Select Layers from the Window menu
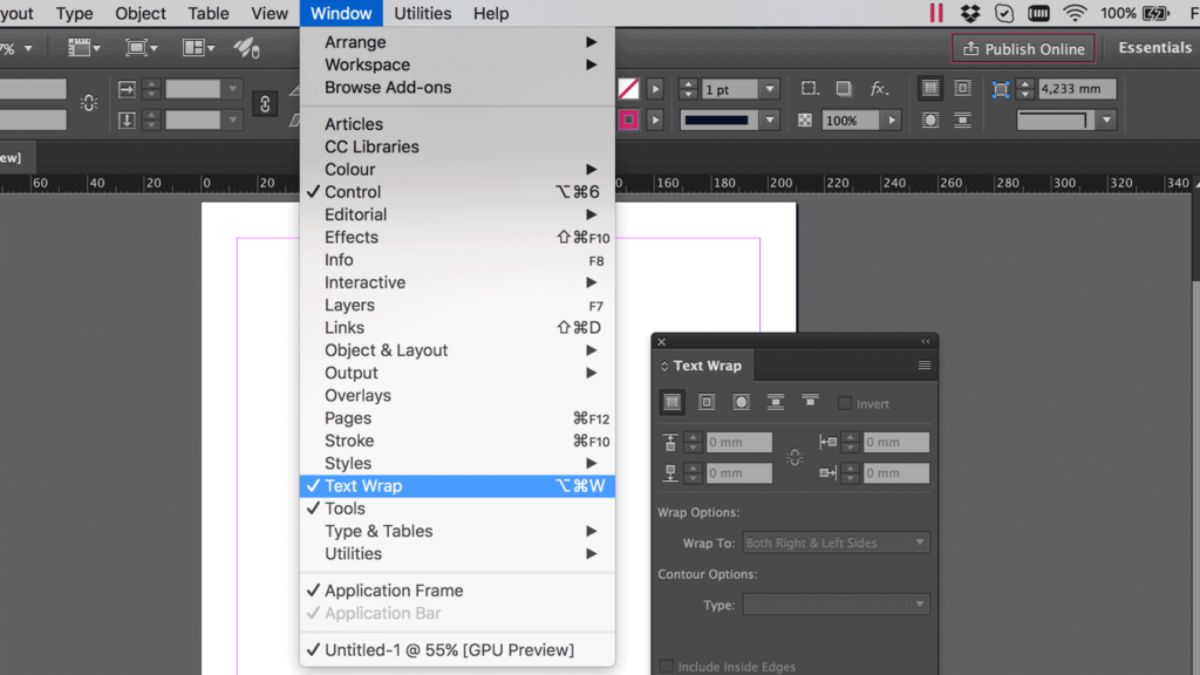The width and height of the screenshot is (1200, 675). click(457, 305)
